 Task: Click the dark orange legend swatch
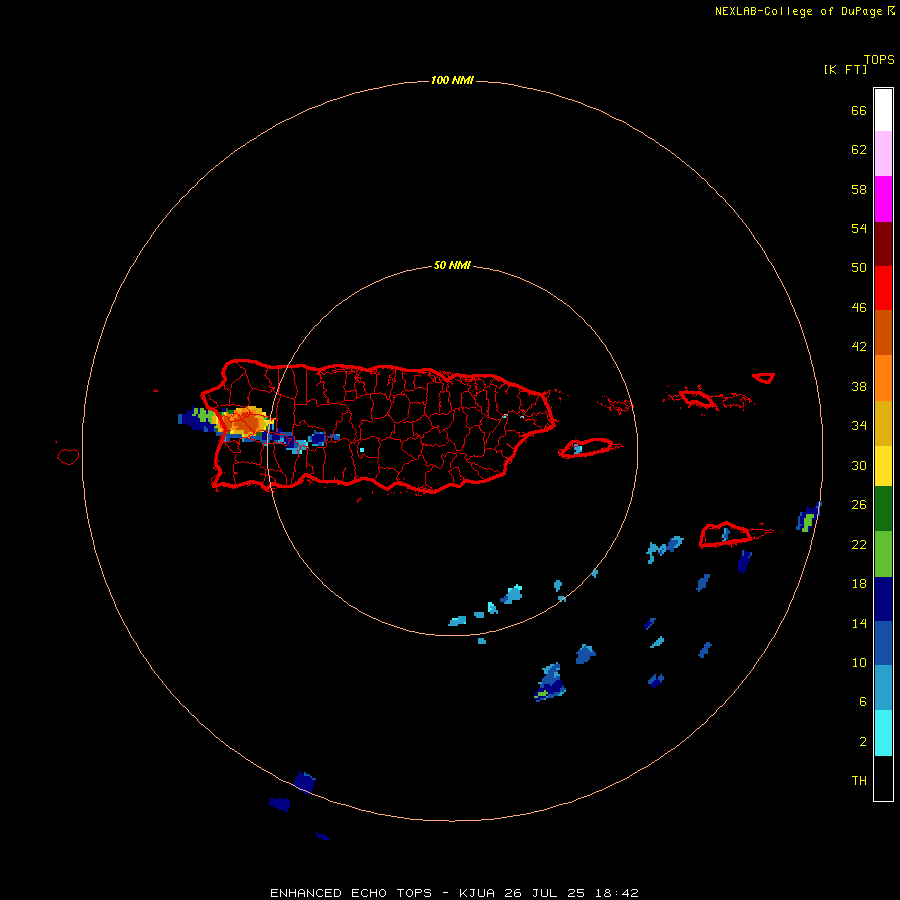click(x=883, y=332)
